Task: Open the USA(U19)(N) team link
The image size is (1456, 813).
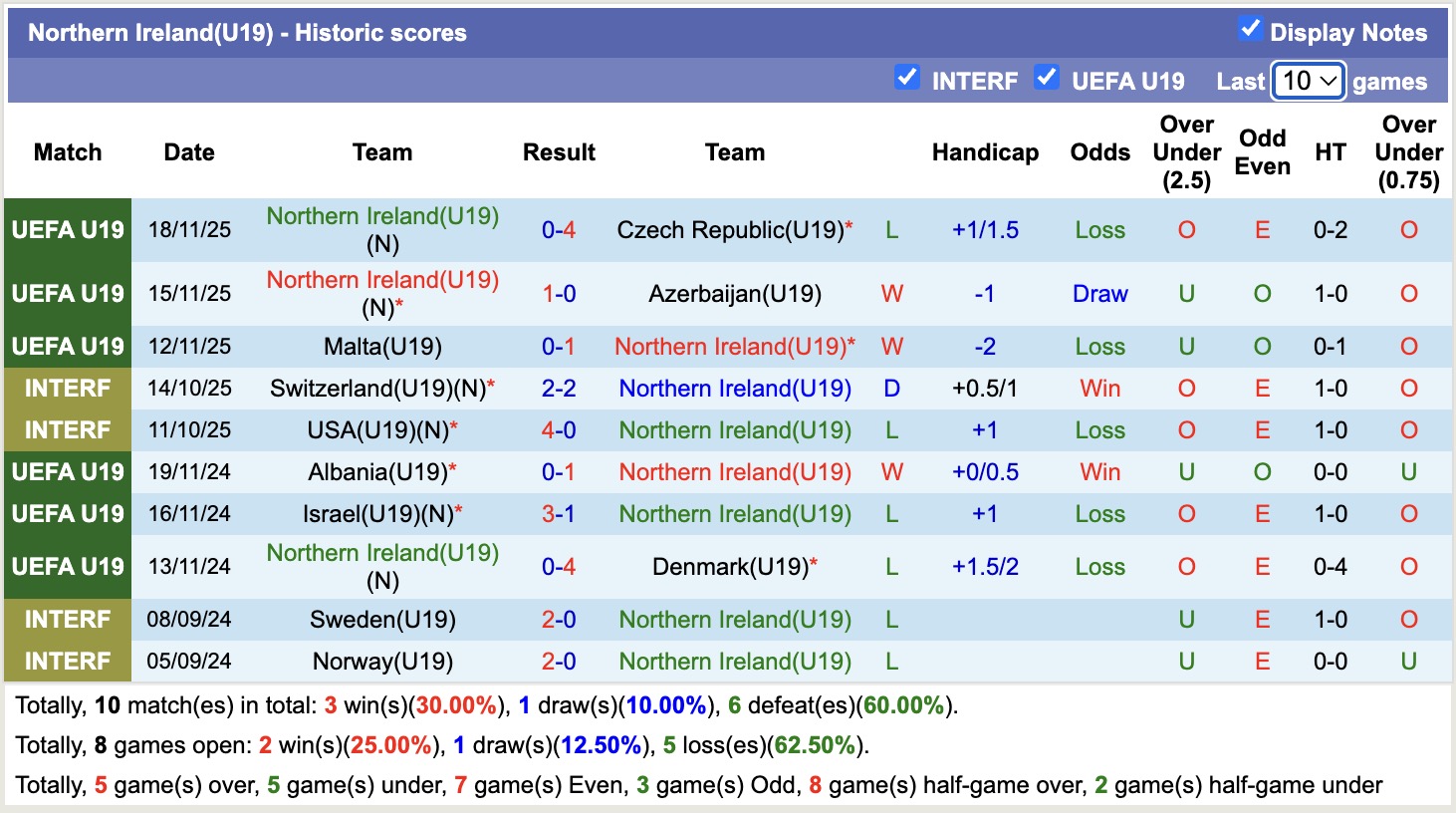Action: 382,429
